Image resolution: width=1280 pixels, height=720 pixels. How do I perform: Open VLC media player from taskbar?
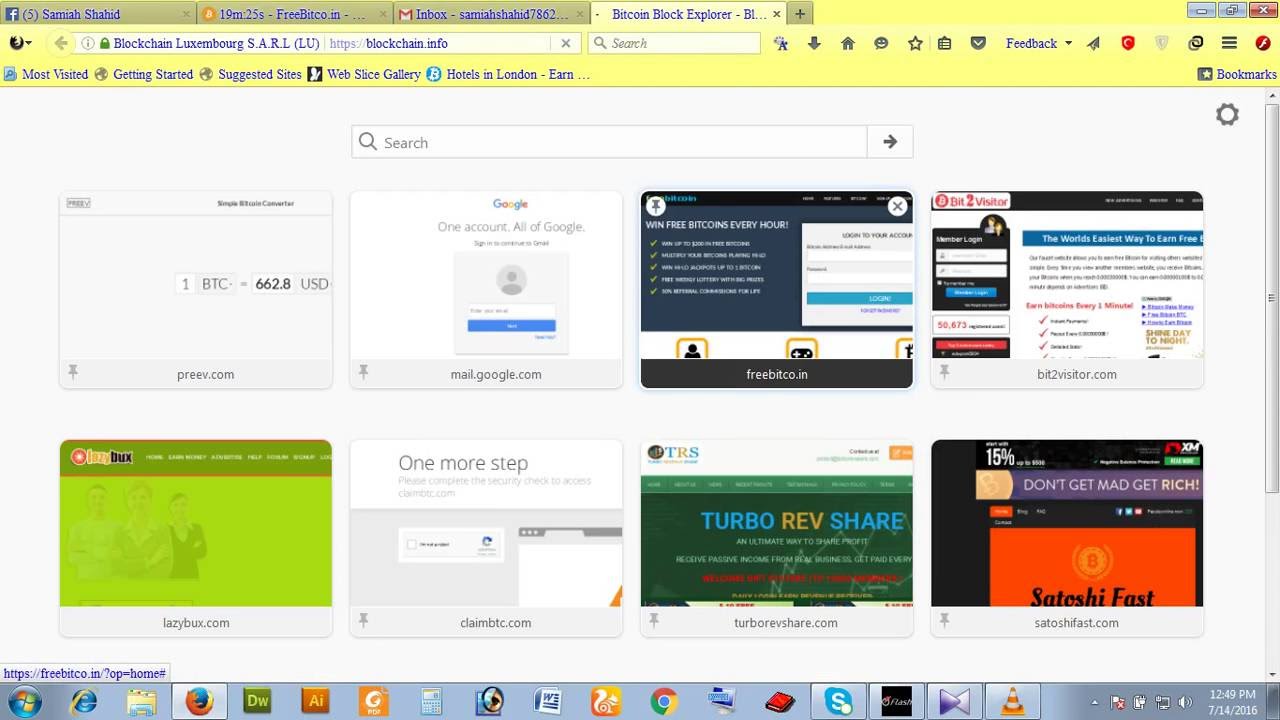pyautogui.click(x=1012, y=701)
